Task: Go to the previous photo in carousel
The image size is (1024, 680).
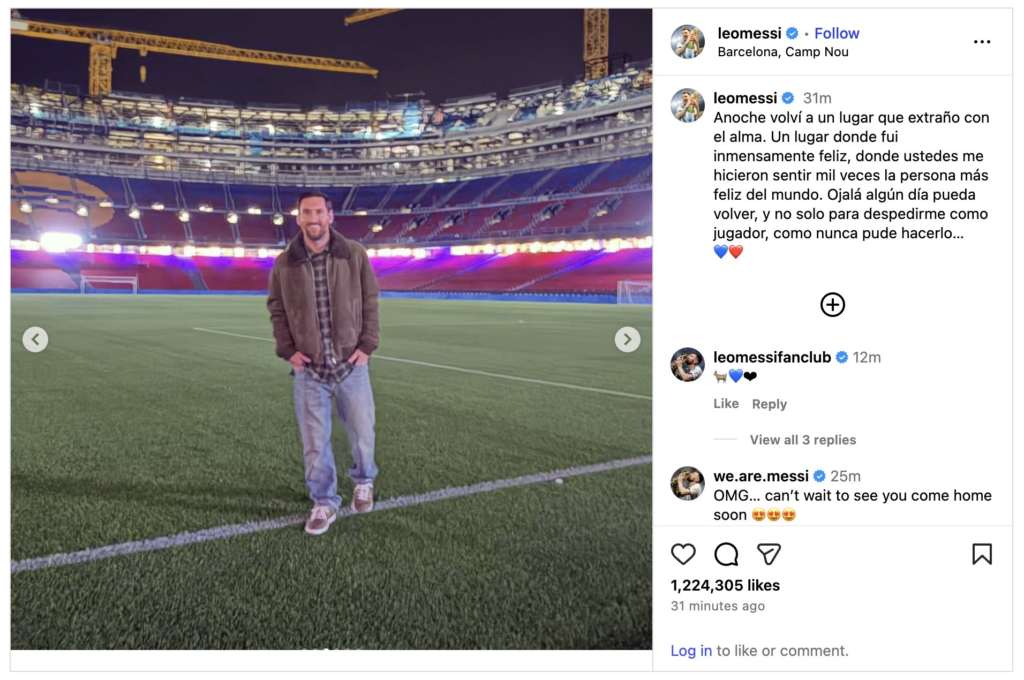Action: (35, 340)
